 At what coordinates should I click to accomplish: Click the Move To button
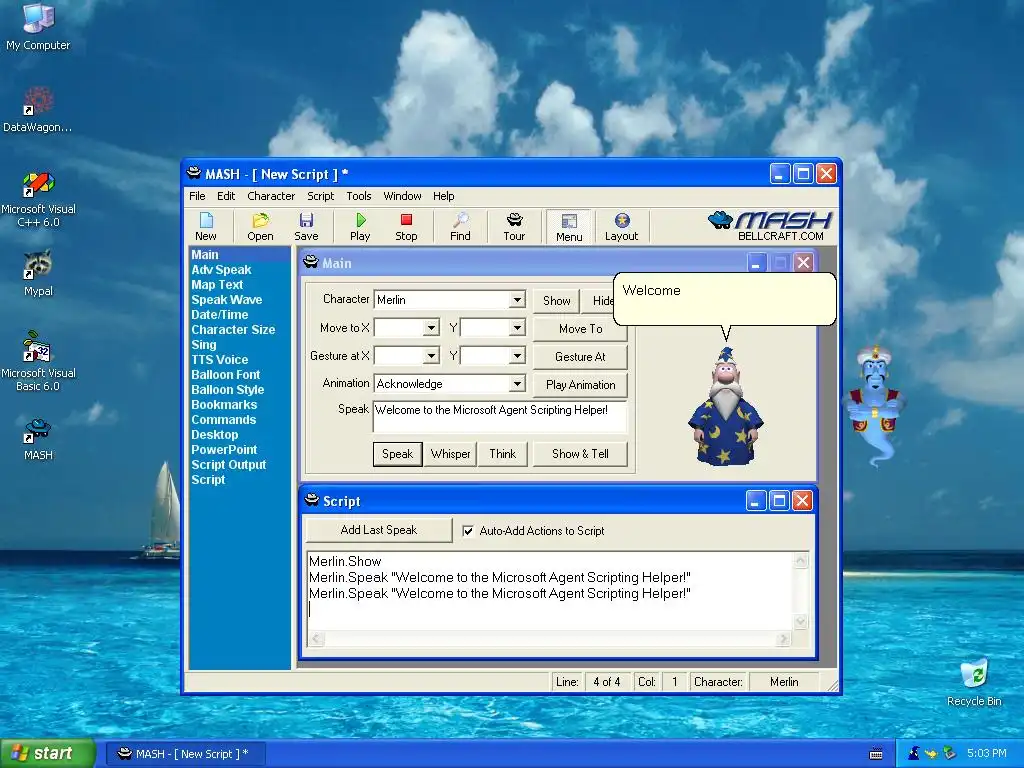click(x=580, y=328)
